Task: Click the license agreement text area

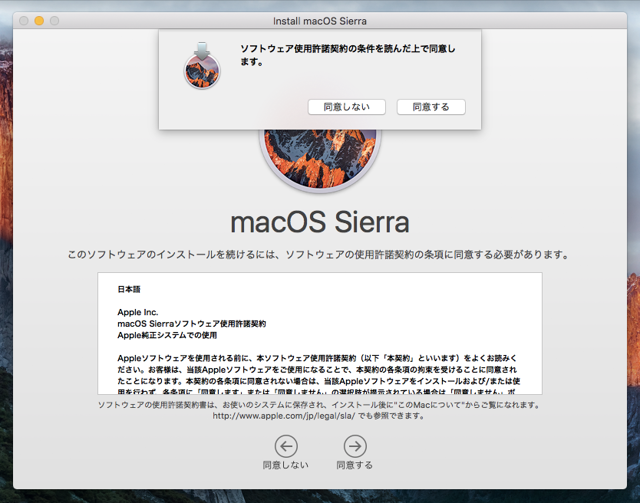Action: [320, 334]
